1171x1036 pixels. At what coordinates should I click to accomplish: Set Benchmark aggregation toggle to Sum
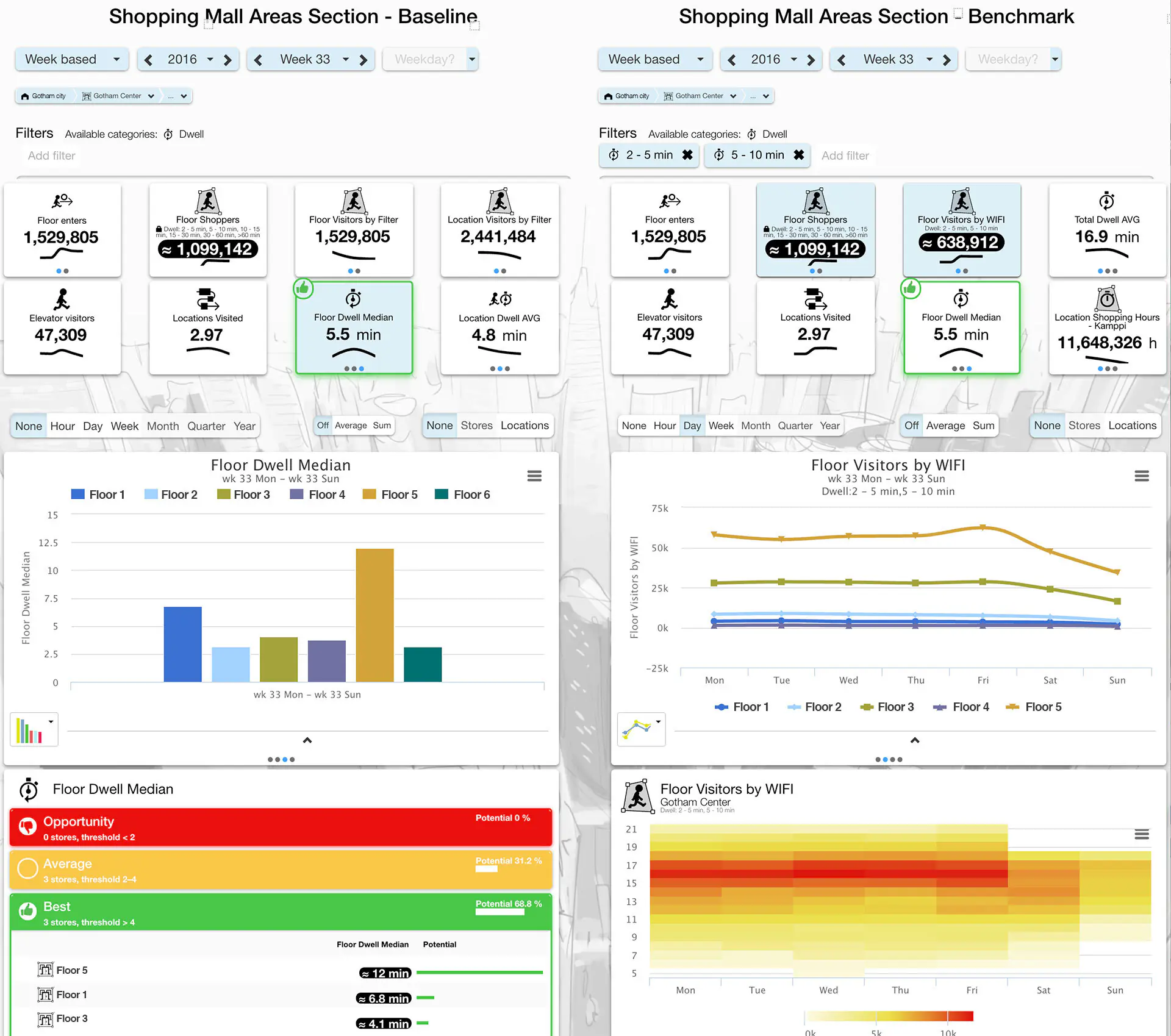(983, 426)
